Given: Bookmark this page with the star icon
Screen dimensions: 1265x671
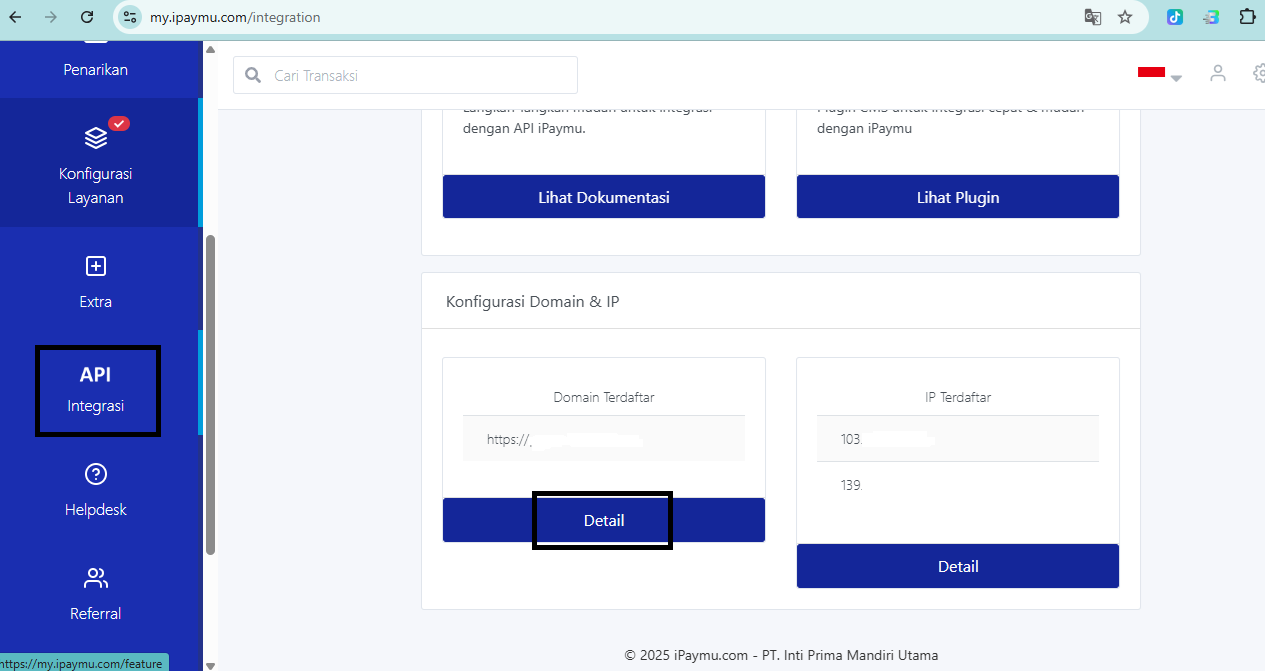Looking at the screenshot, I should (1125, 17).
